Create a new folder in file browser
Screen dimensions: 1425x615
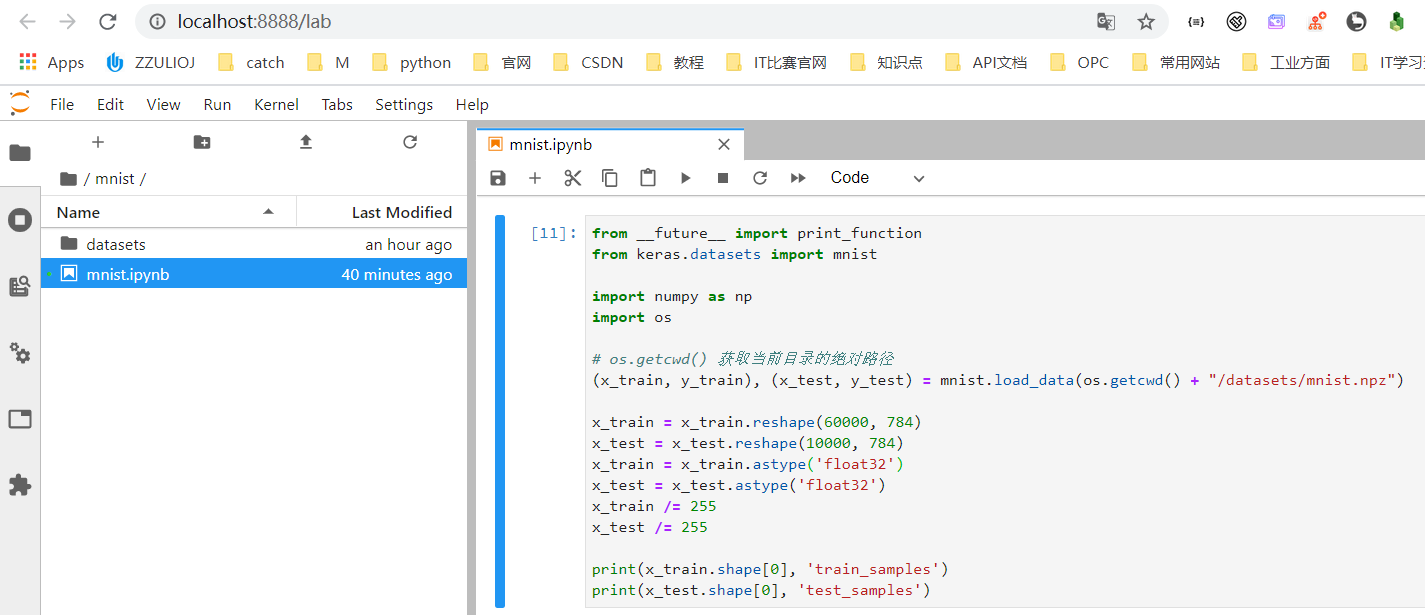[x=202, y=142]
